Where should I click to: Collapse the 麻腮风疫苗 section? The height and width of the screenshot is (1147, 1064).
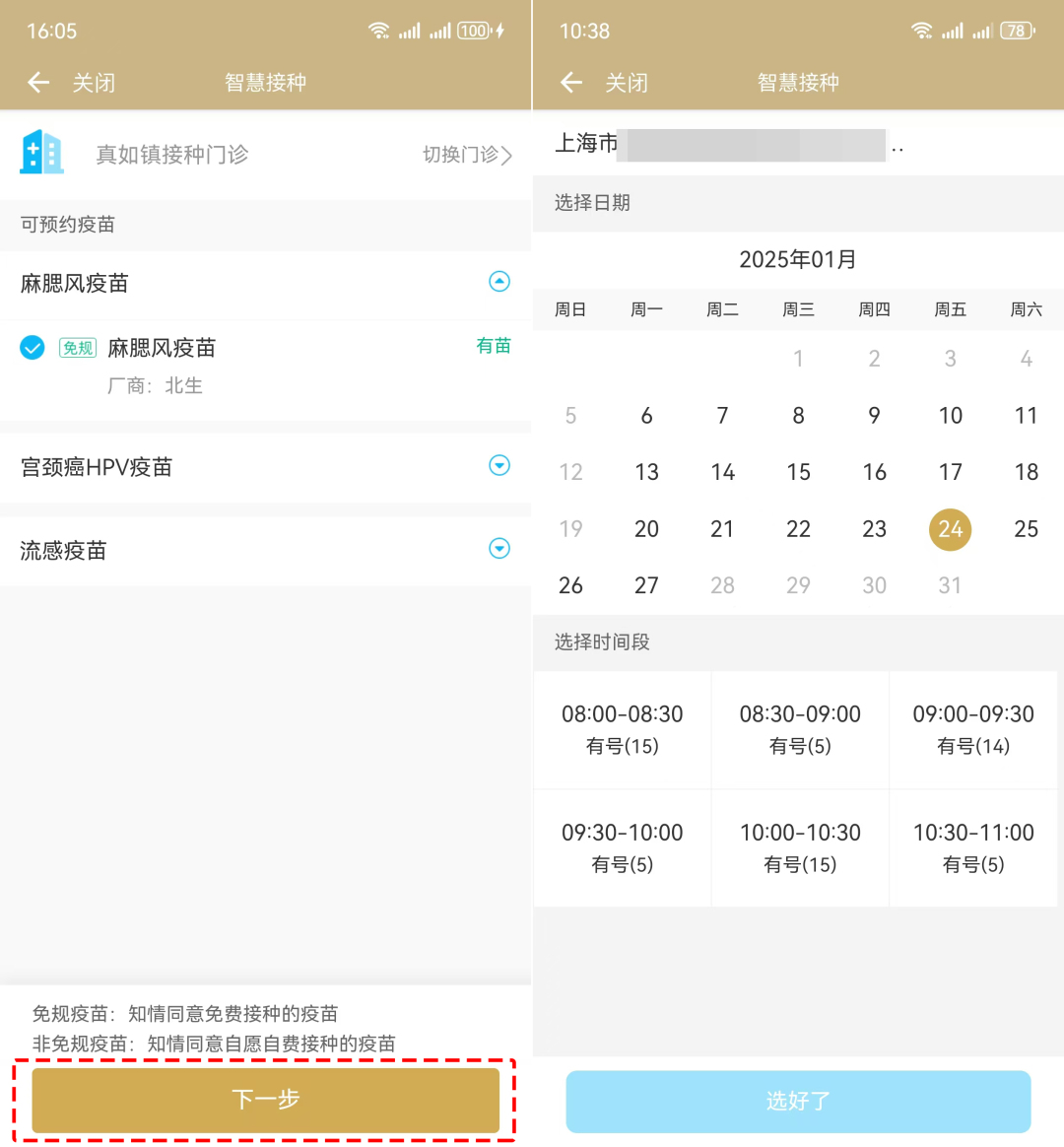coord(499,282)
